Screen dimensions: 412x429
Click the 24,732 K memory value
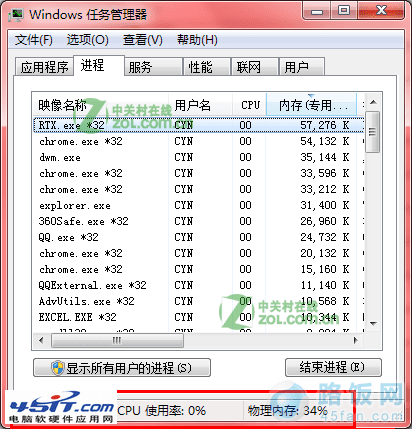pyautogui.click(x=325, y=237)
